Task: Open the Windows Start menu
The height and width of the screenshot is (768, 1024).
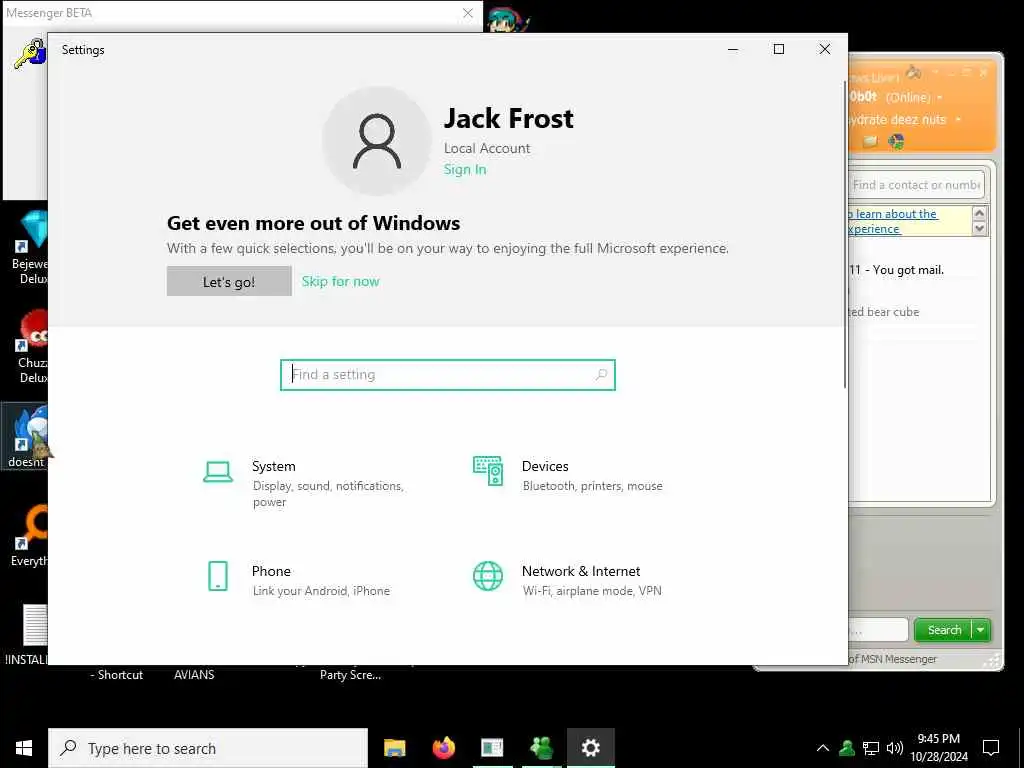Action: pos(24,748)
